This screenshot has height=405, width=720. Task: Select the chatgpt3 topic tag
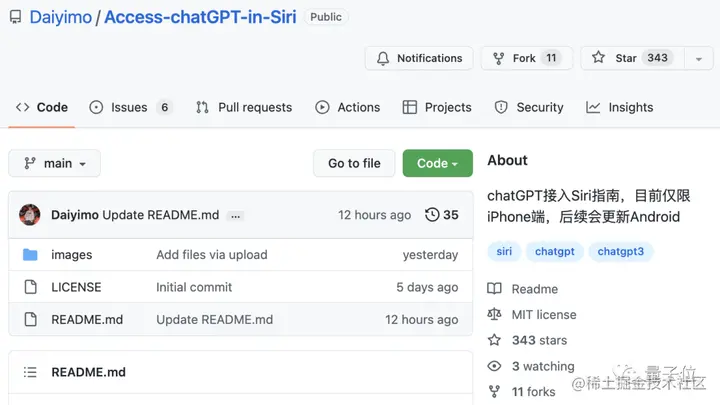pos(621,252)
